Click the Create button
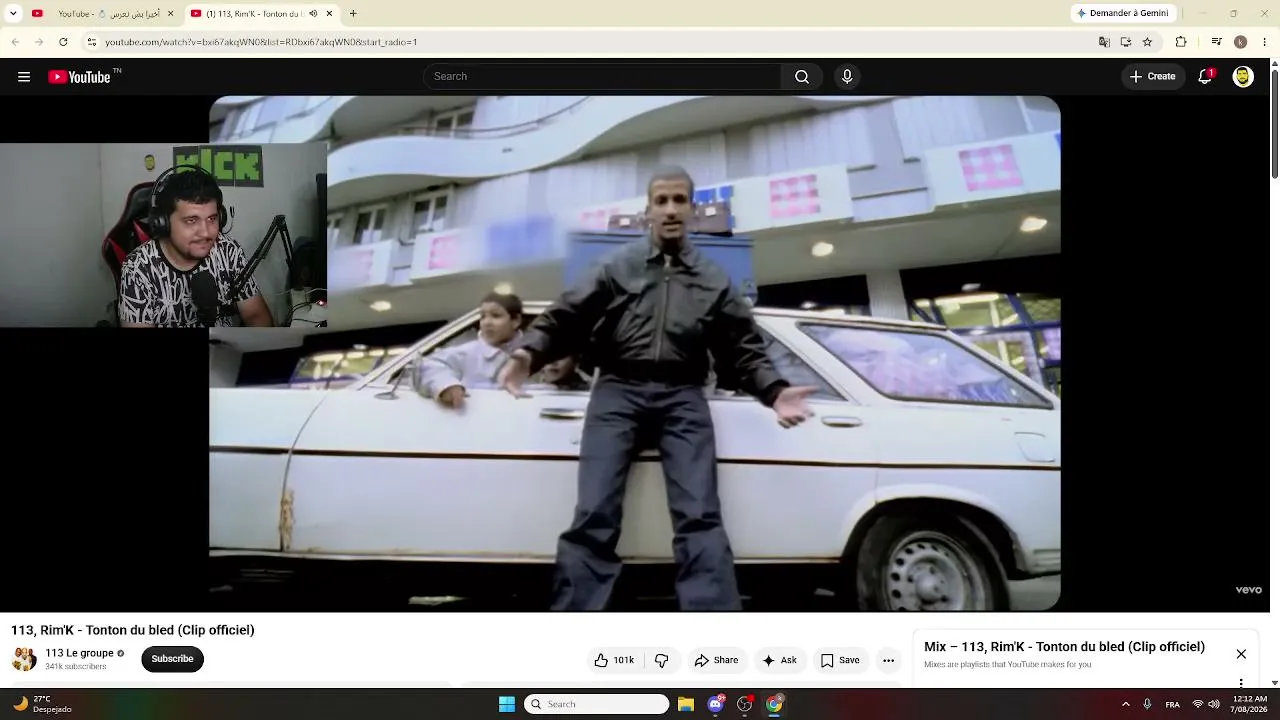1280x720 pixels. 1152,77
